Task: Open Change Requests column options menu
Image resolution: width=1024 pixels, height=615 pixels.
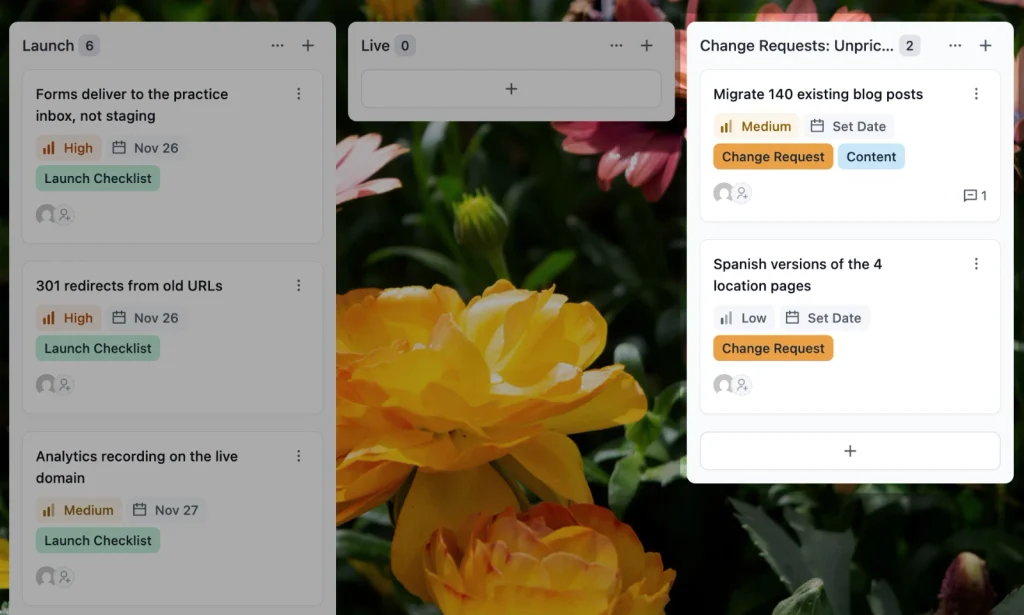Action: tap(955, 46)
